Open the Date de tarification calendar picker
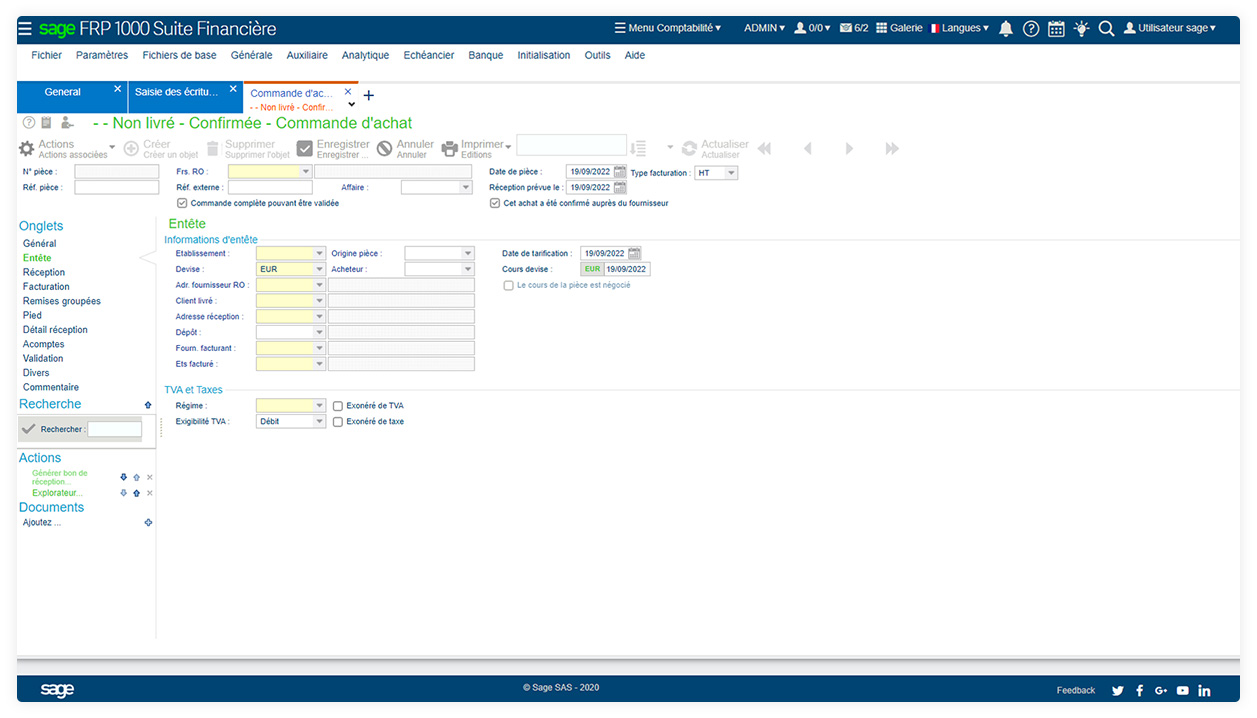 point(634,254)
